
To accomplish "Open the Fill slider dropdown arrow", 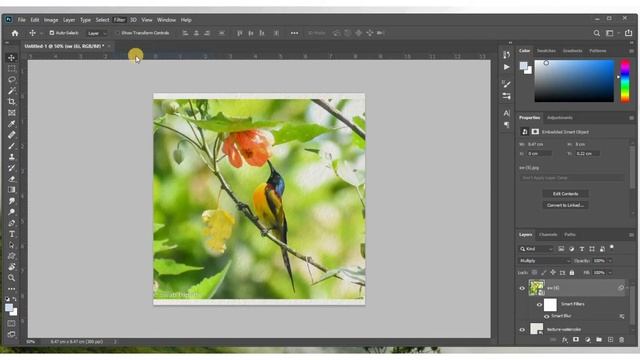I will click(610, 273).
